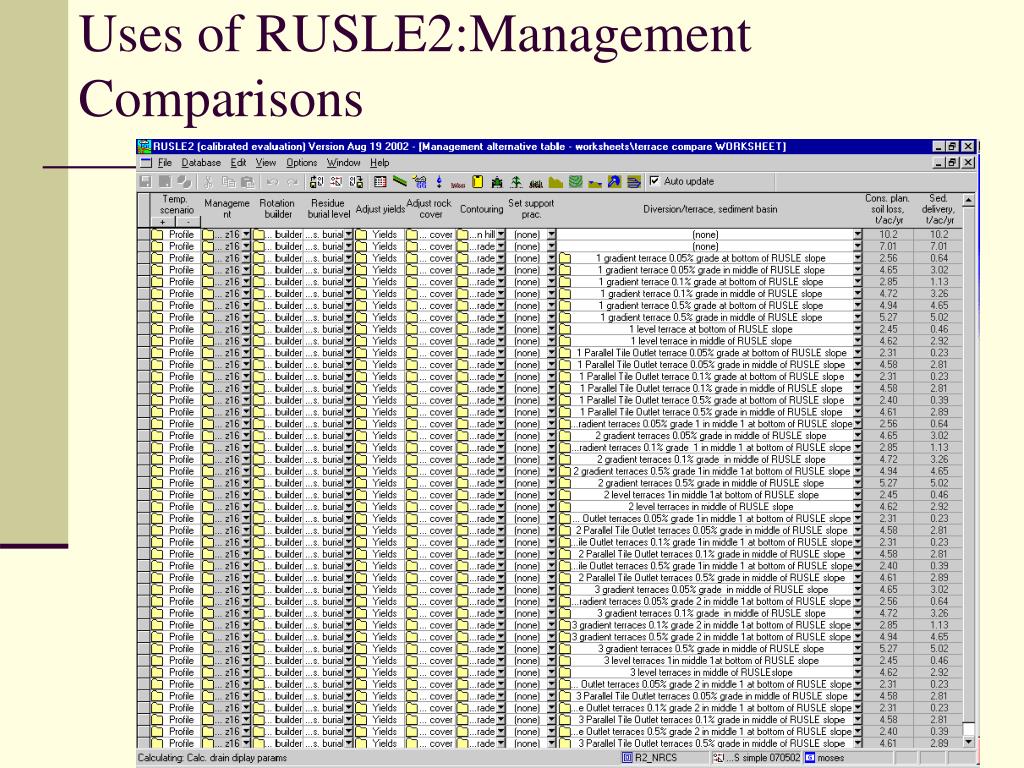The width and height of the screenshot is (1024, 768).
Task: Open the '...n hill' contouring dropdown in first row
Action: [x=501, y=234]
